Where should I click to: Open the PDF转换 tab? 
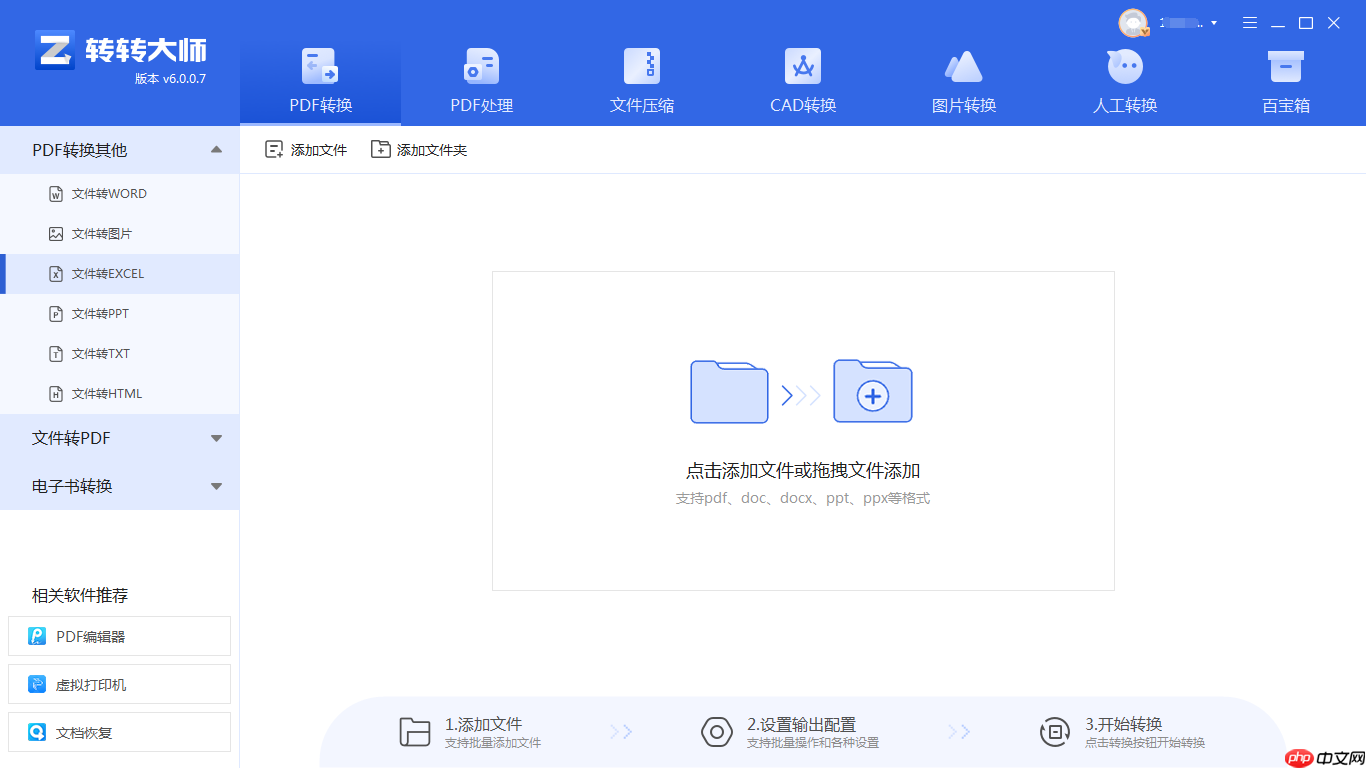320,84
